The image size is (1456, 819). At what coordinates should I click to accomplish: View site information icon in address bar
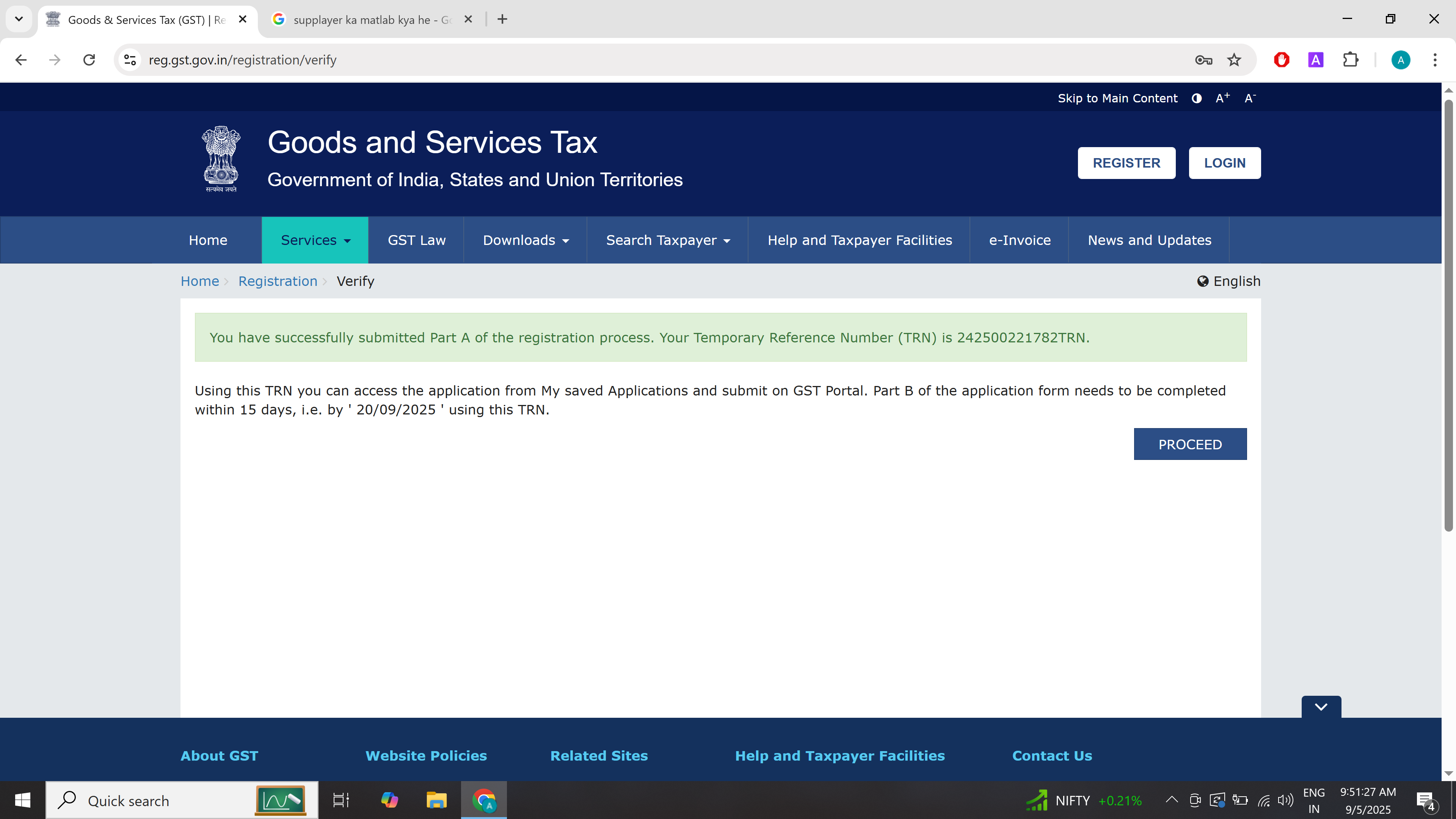click(130, 60)
